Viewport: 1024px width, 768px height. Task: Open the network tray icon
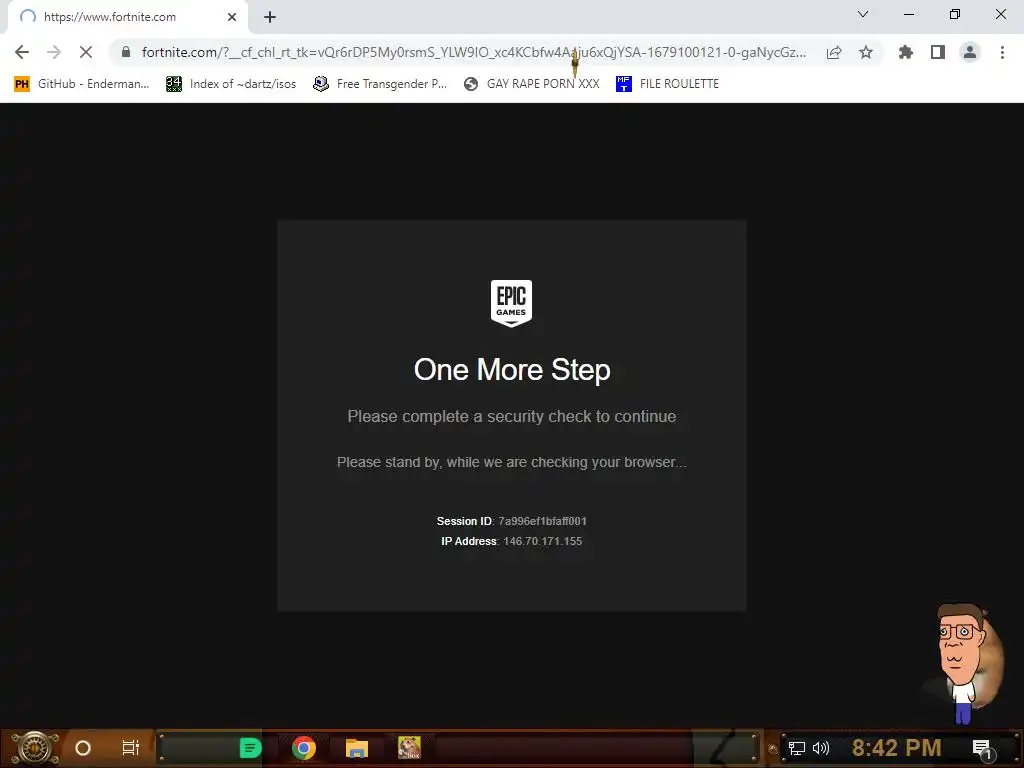tap(797, 748)
